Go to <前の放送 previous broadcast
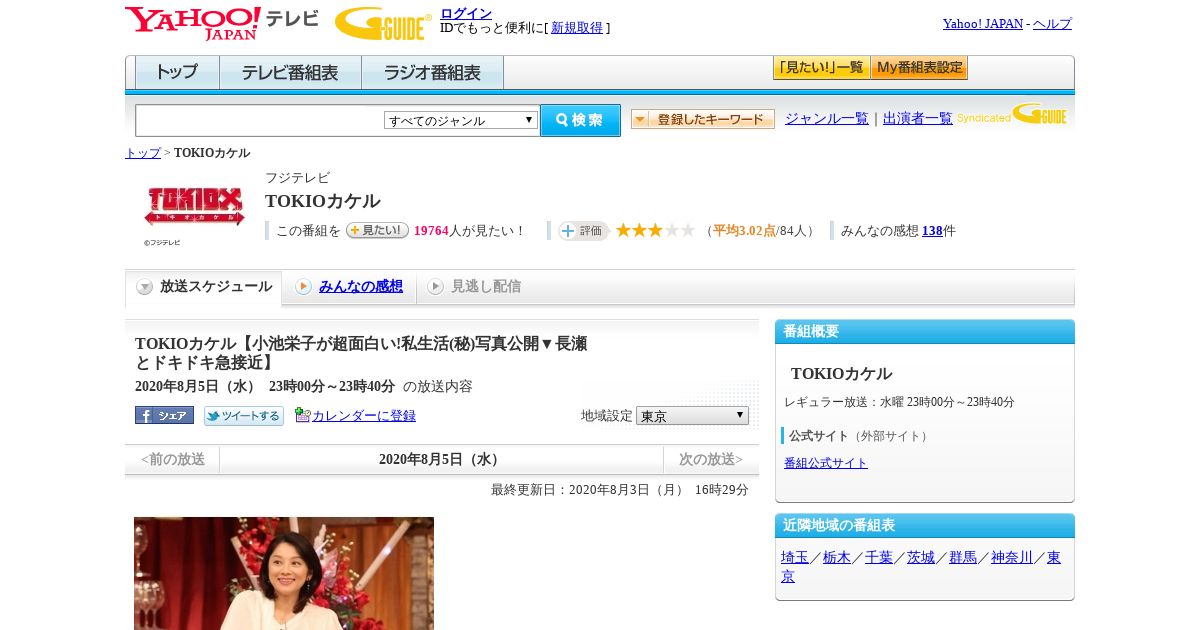 [x=173, y=460]
